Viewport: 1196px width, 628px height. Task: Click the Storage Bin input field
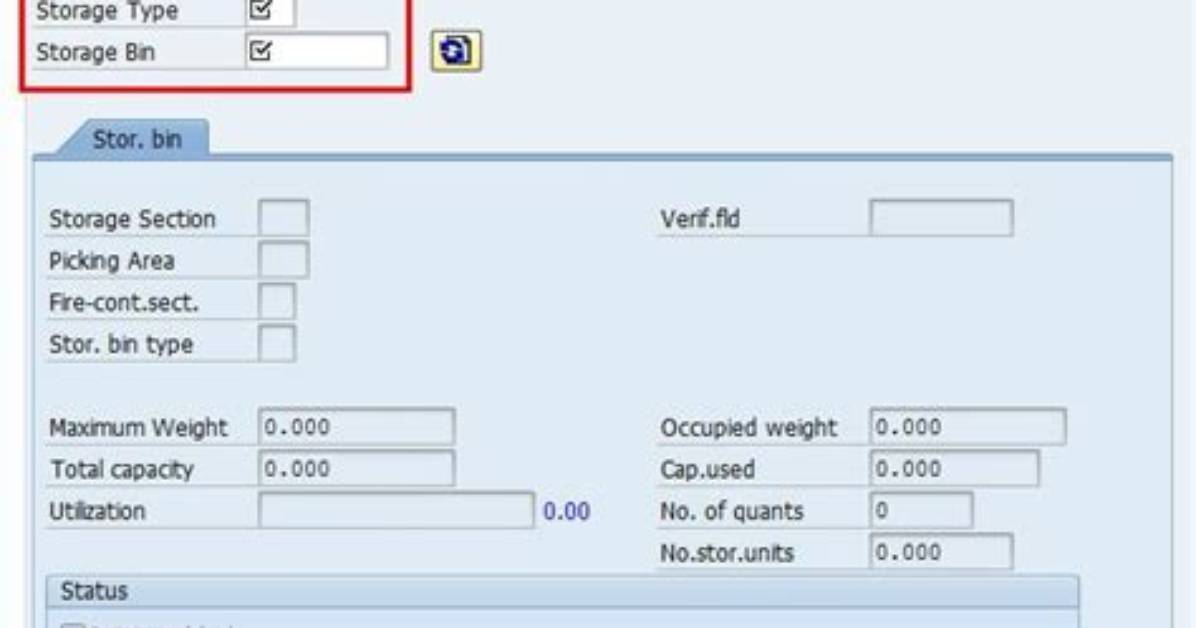317,51
